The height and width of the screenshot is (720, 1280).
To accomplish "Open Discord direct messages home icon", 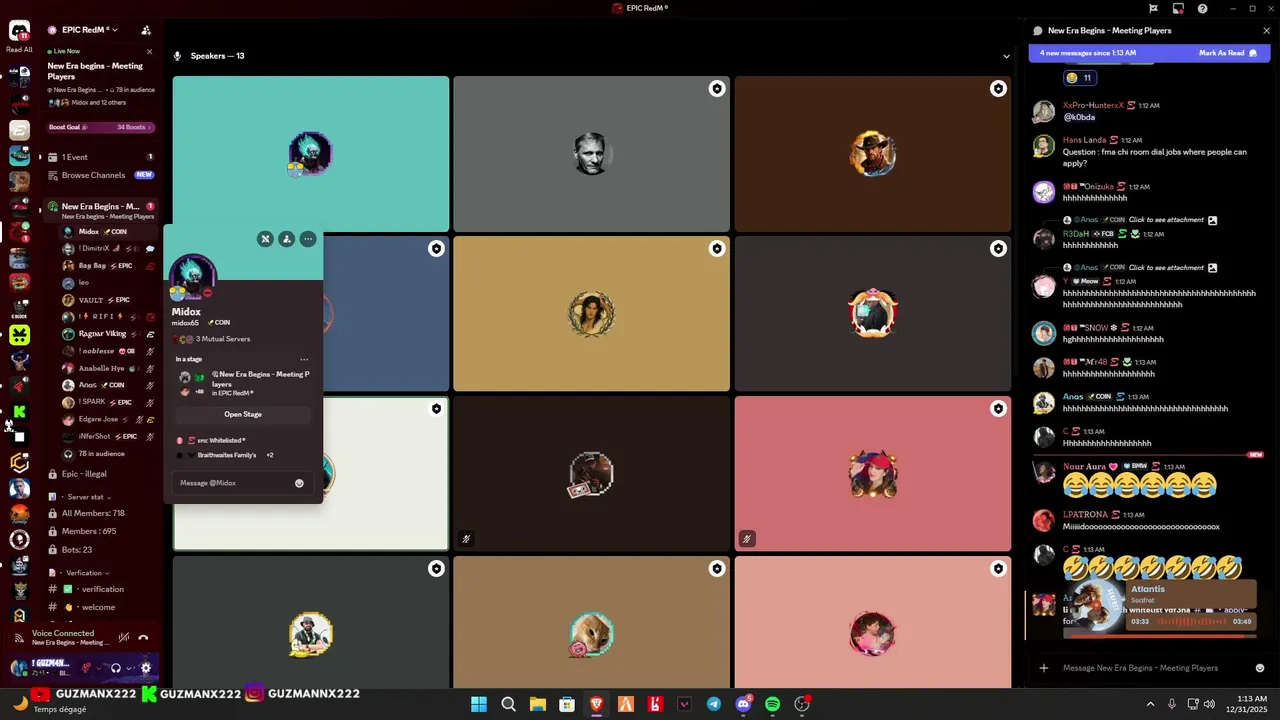I will (19, 31).
